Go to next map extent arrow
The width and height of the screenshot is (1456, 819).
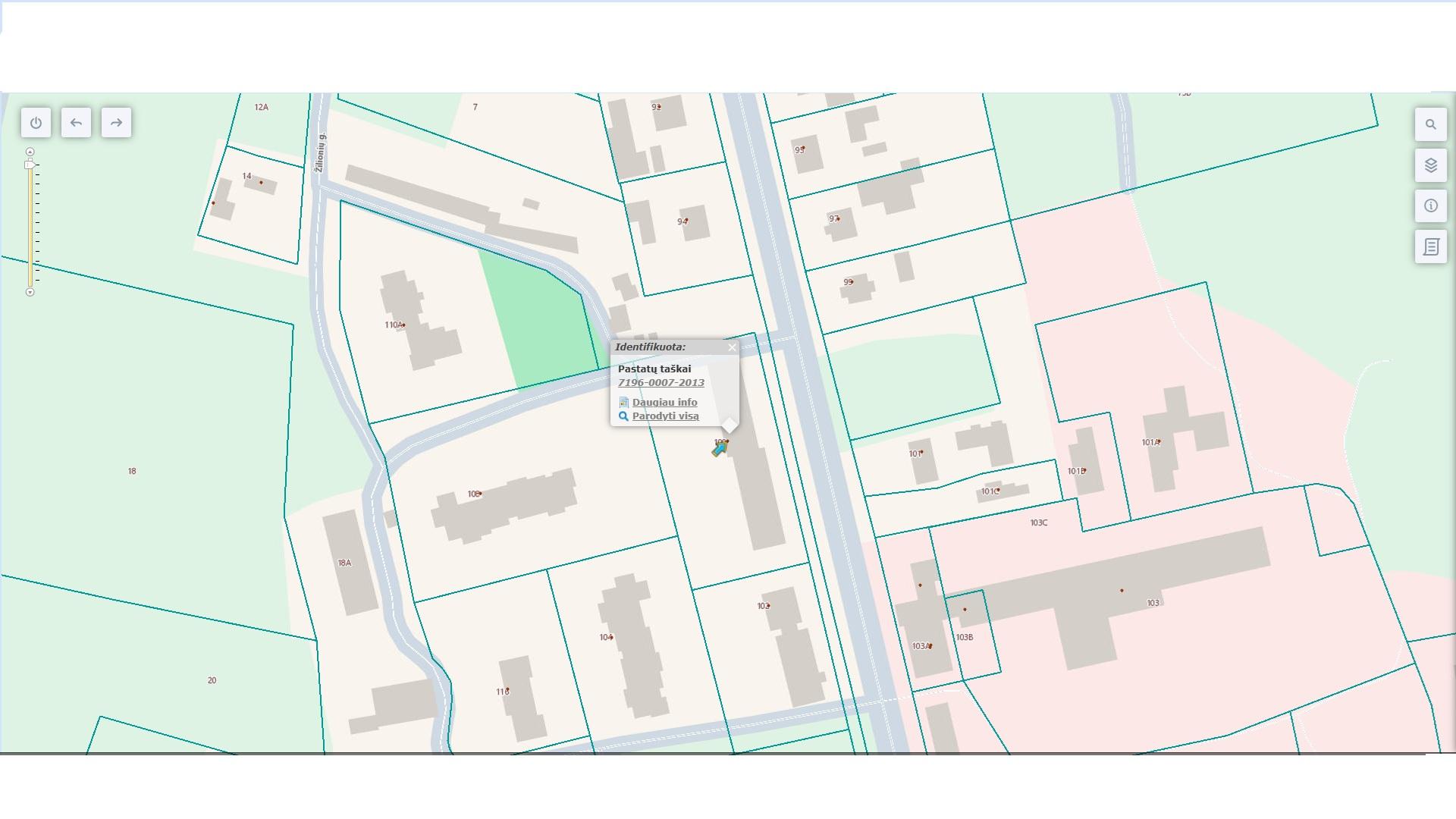pos(116,123)
